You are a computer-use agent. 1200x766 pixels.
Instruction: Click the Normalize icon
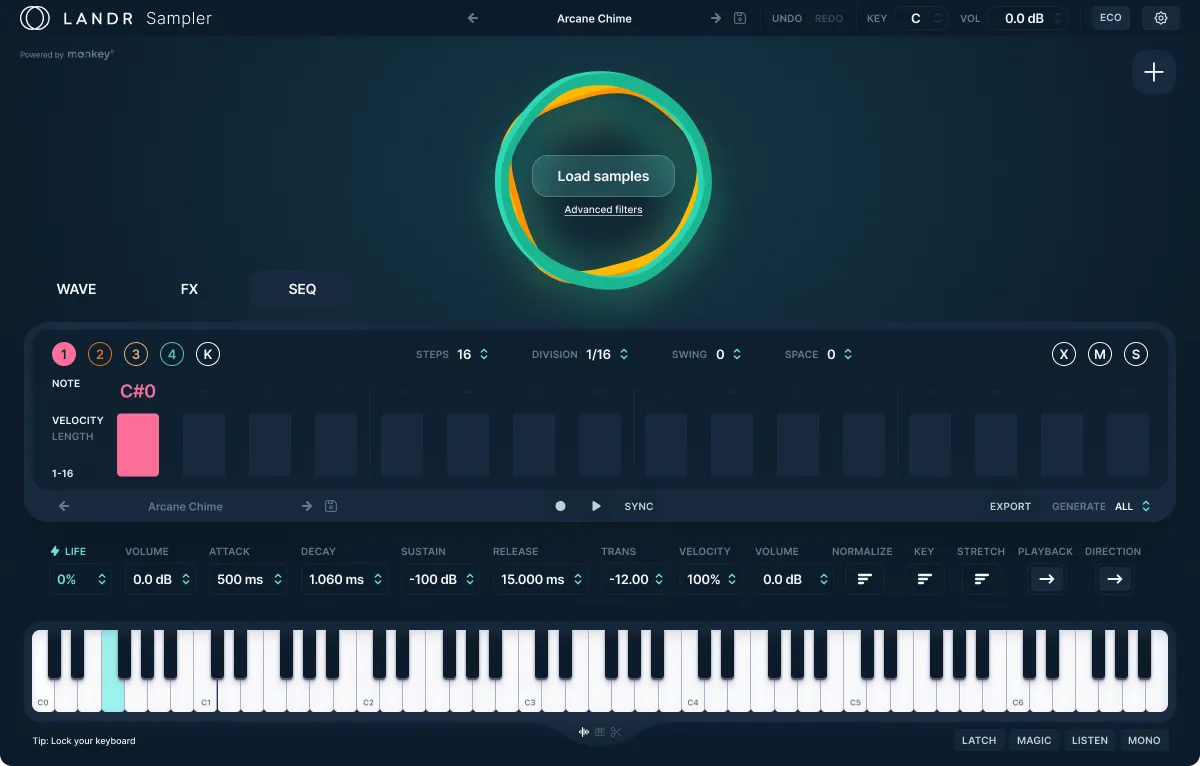(865, 579)
